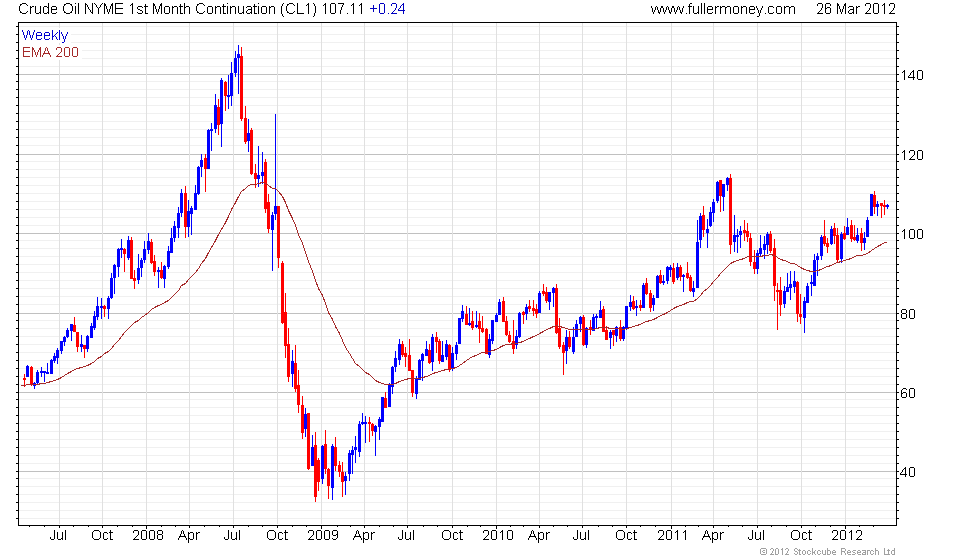Click the 2009 year marker on time axis

[x=322, y=536]
